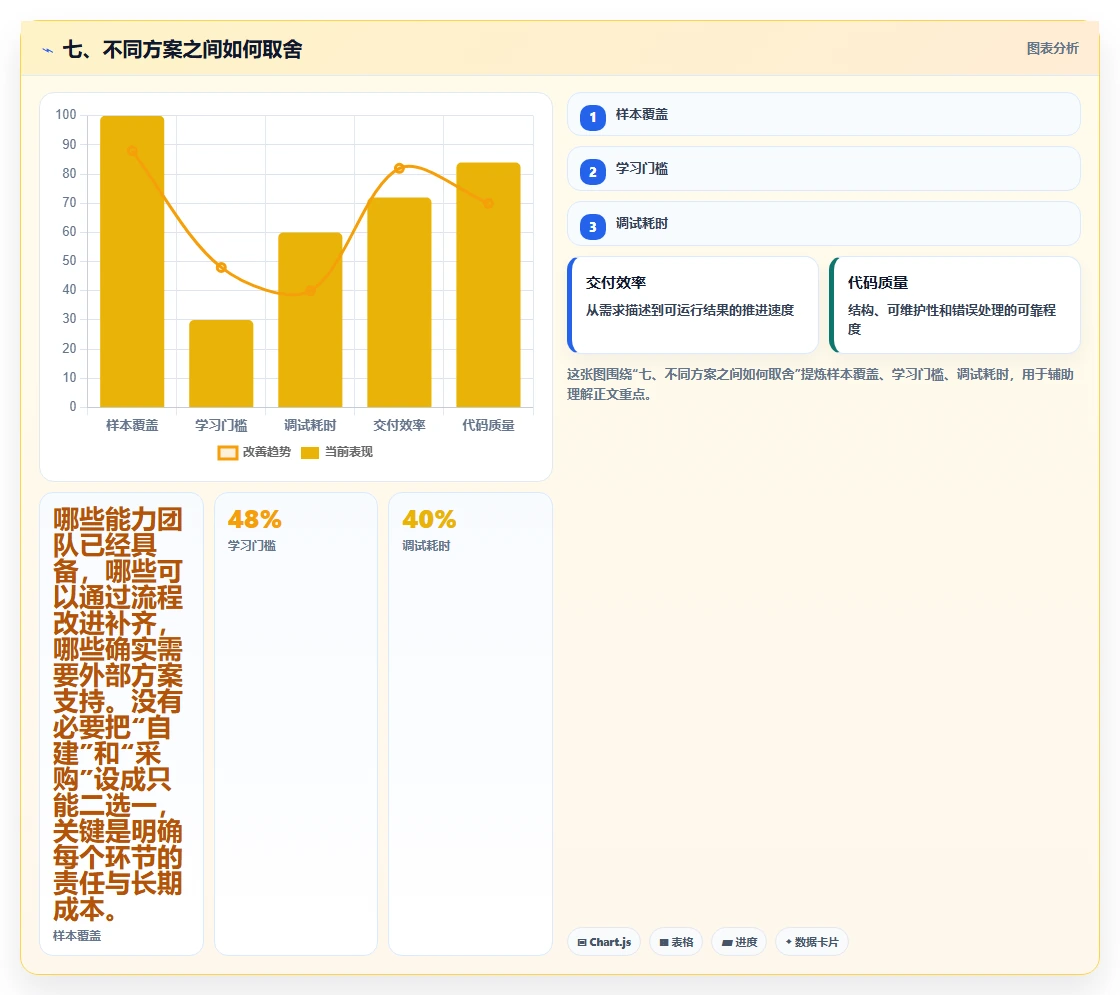Image resolution: width=1120 pixels, height=995 pixels.
Task: Click the y-axis value 50
Action: point(69,261)
